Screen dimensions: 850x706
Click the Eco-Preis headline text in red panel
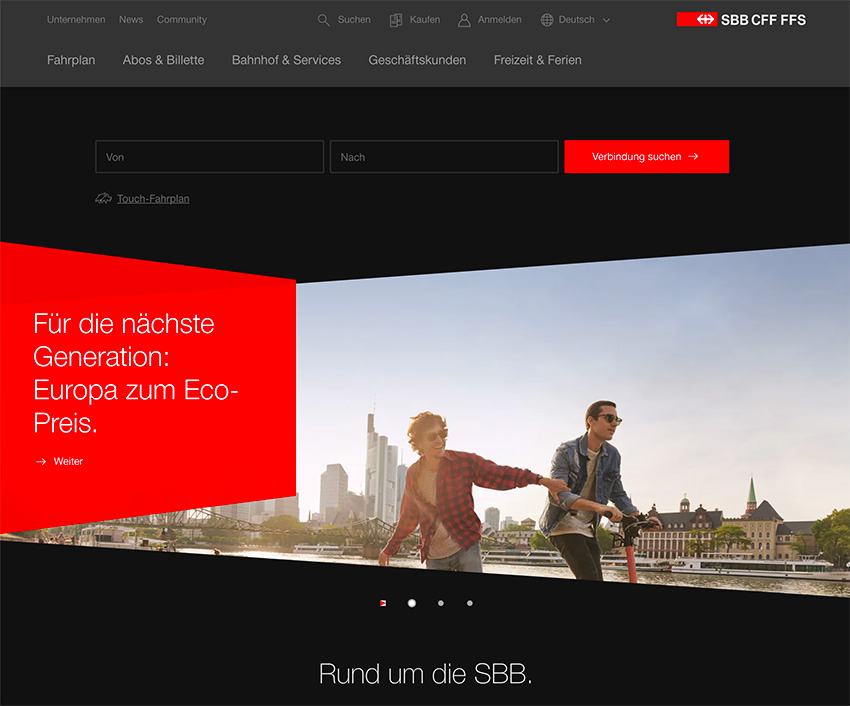[x=136, y=373]
